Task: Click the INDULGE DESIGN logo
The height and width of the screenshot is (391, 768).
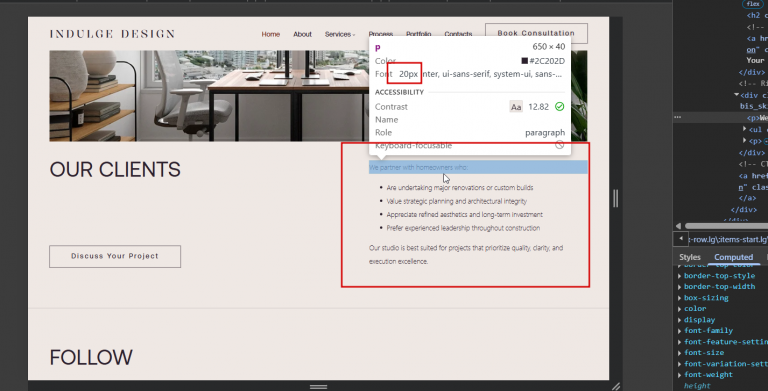Action: (x=112, y=34)
